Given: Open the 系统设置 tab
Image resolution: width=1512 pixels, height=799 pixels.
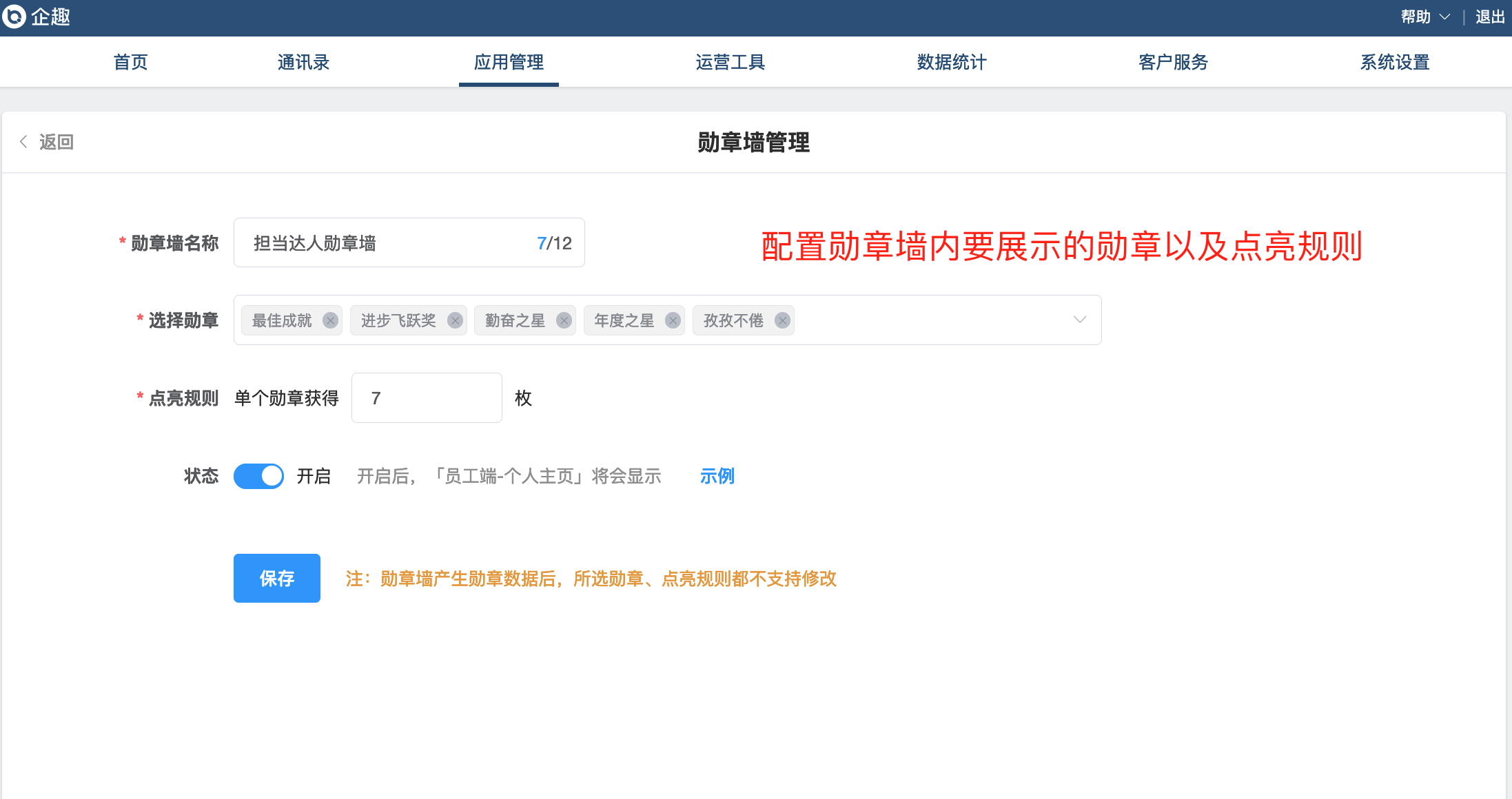Looking at the screenshot, I should [1394, 62].
